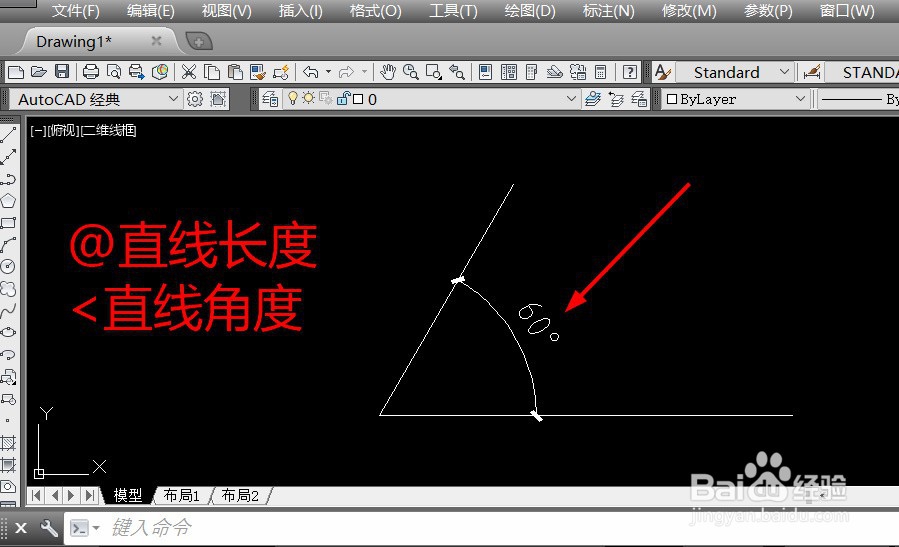899x547 pixels.
Task: Expand the Standard text style dropdown
Action: [x=784, y=72]
